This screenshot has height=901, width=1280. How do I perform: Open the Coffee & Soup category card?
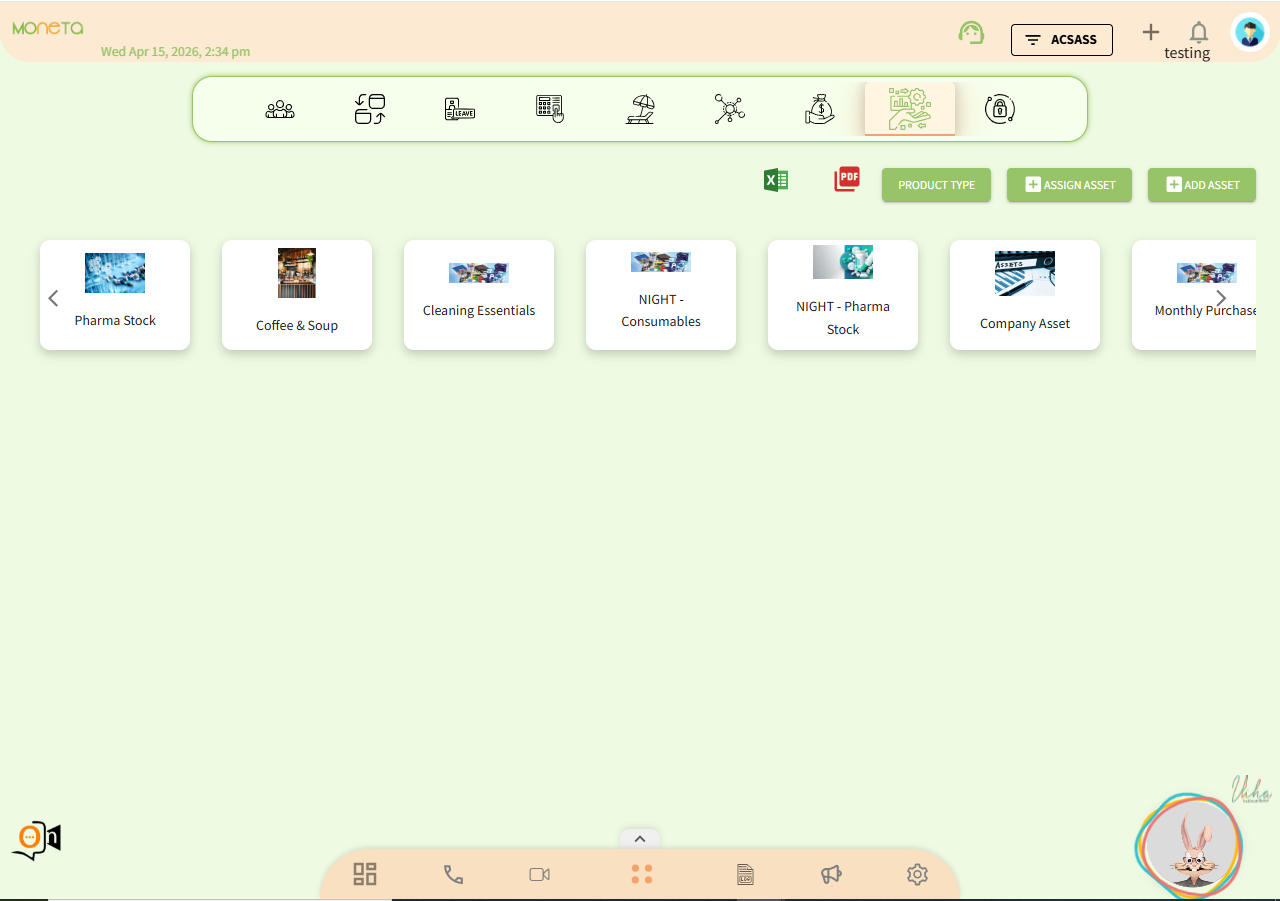tap(297, 295)
